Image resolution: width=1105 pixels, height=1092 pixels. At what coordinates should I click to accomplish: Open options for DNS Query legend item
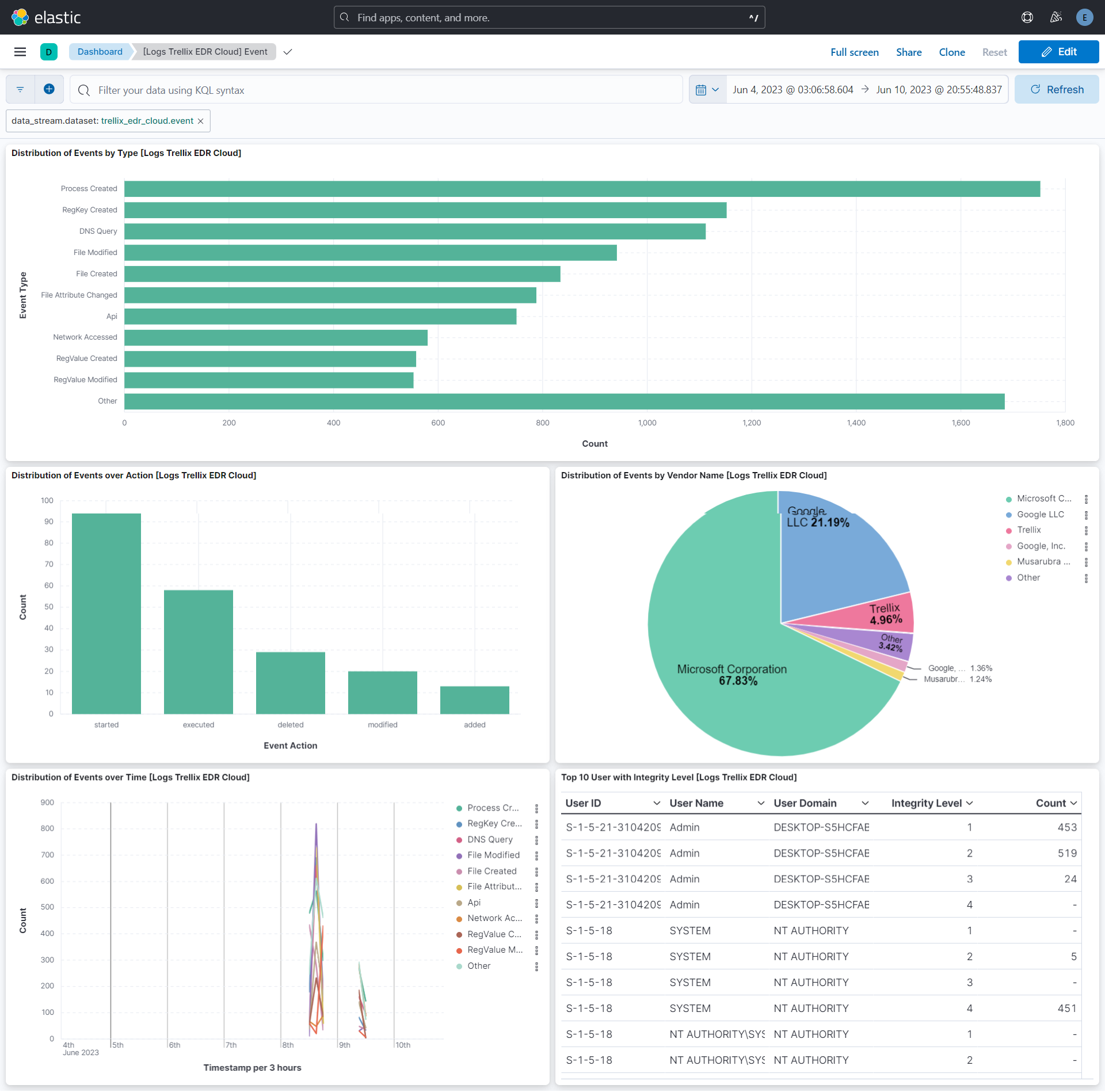(x=536, y=840)
